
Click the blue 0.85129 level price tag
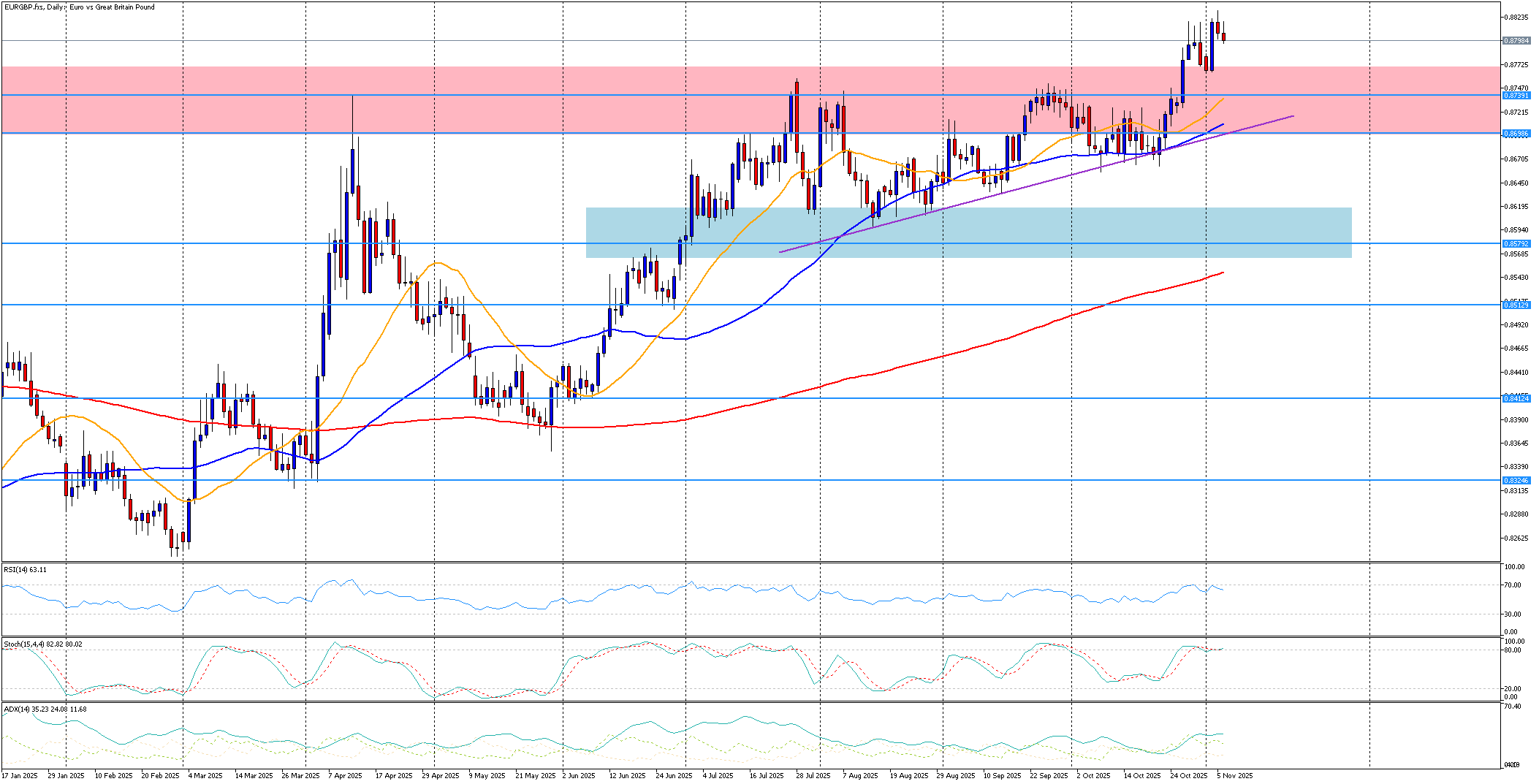(x=1516, y=305)
